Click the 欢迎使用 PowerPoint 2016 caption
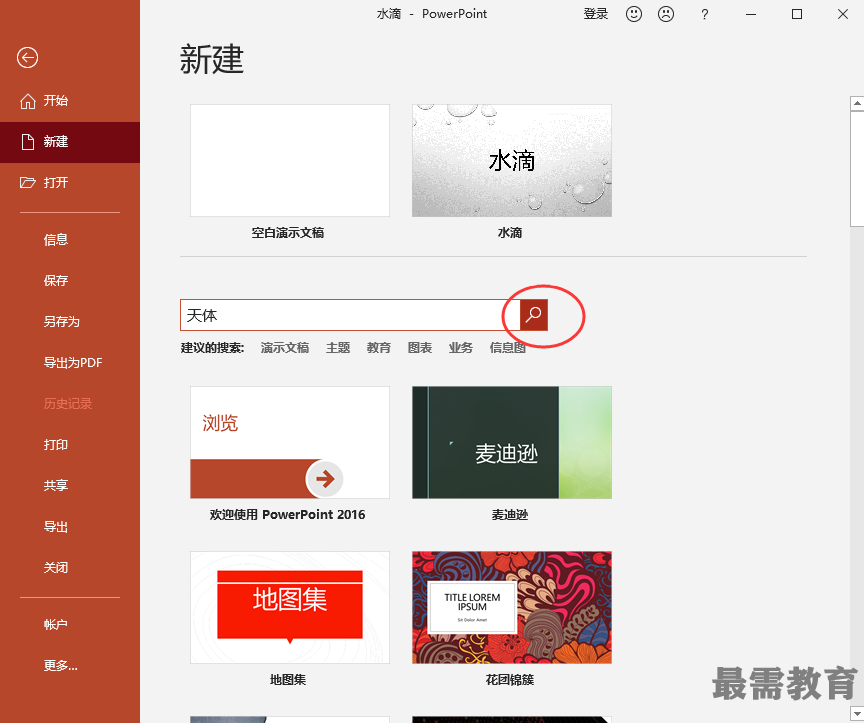 coord(287,515)
